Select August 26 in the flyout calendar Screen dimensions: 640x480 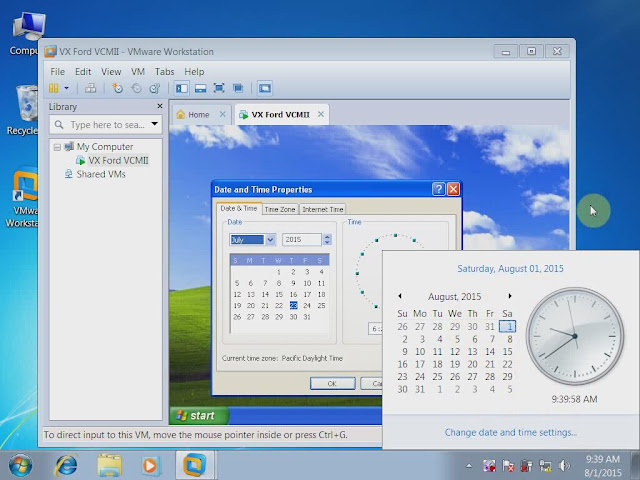pos(455,377)
